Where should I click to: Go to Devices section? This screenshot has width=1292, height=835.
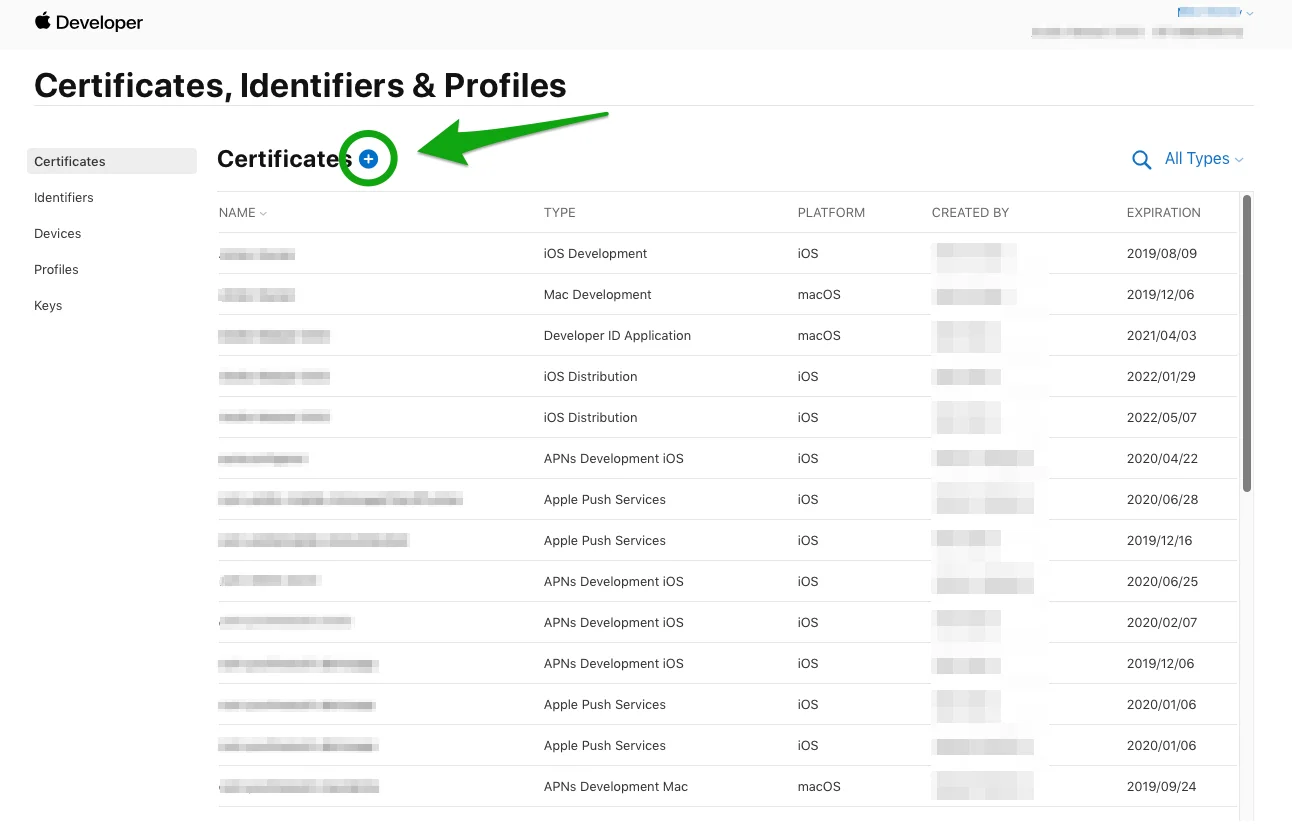(58, 233)
